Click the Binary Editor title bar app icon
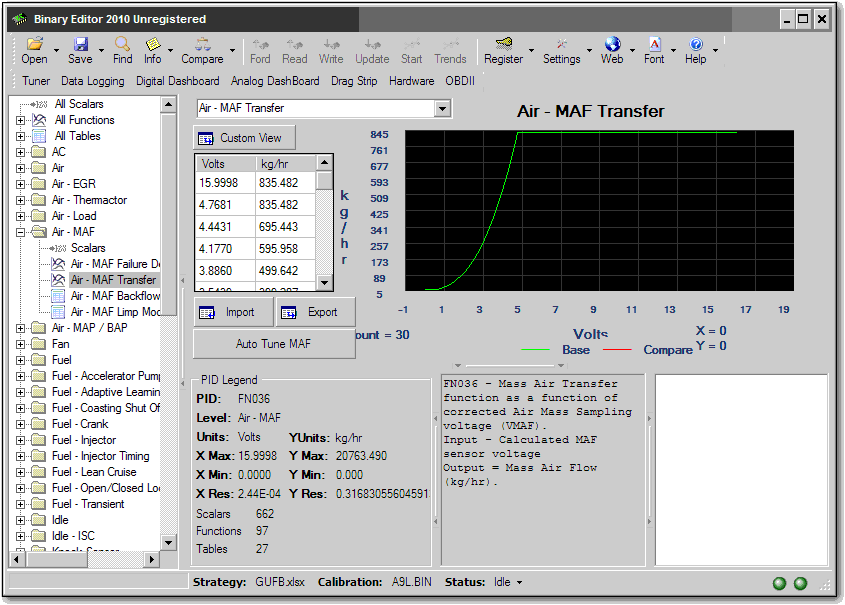Screen dimensions: 845x605 coord(20,19)
